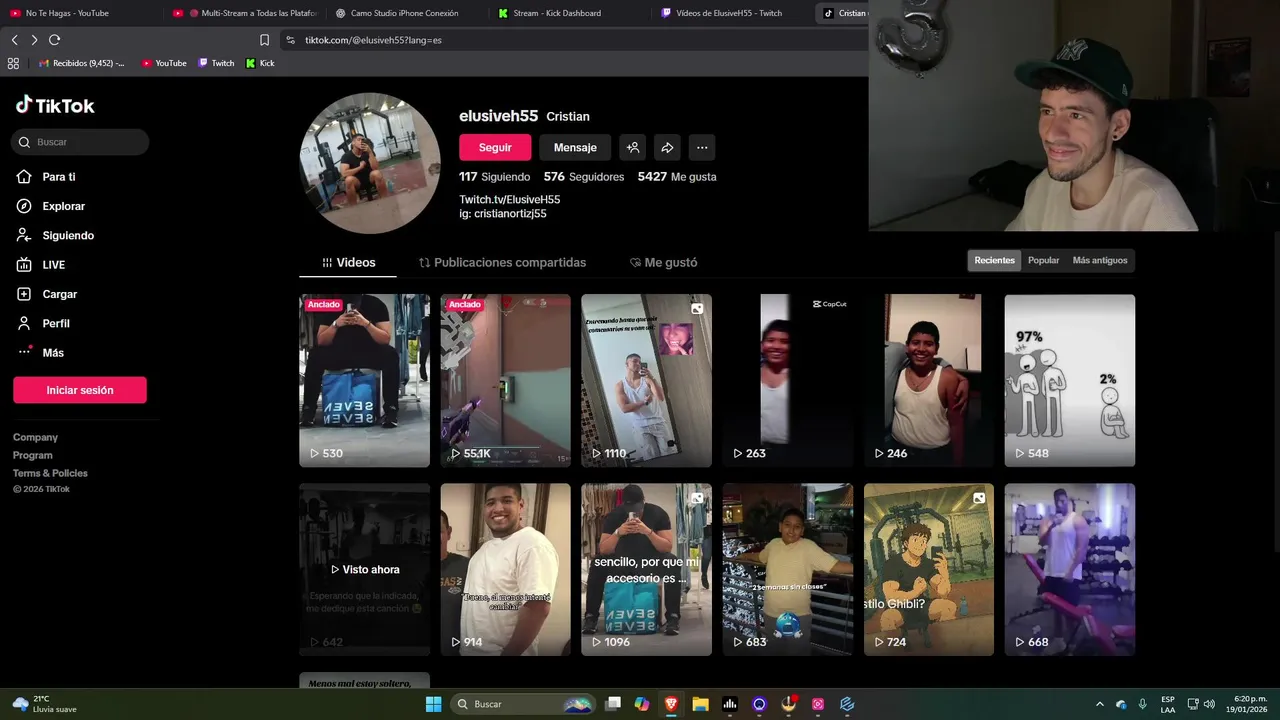Open video with 1110 views
1280x720 pixels.
pos(646,380)
